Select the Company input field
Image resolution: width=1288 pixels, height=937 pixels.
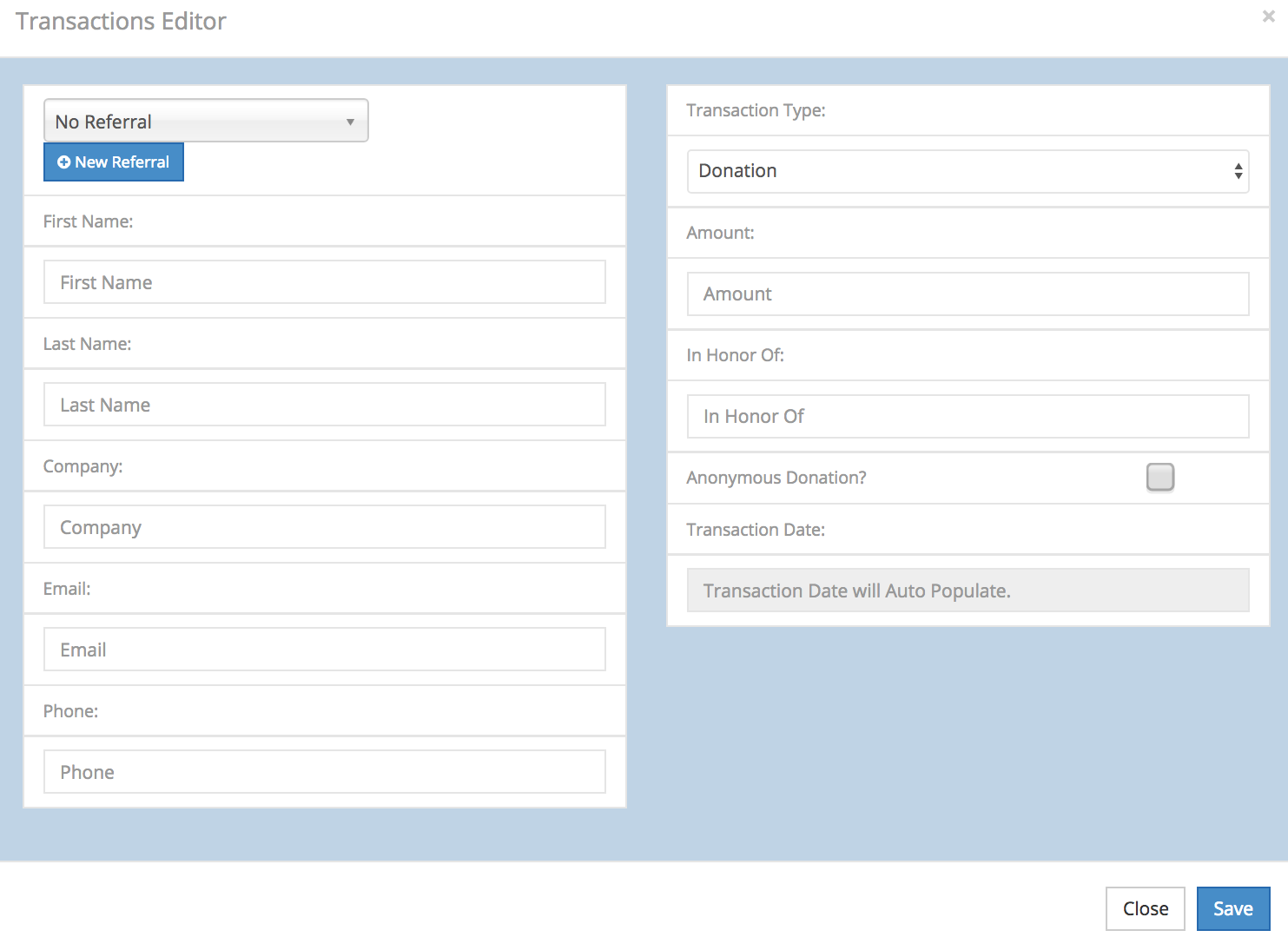click(x=324, y=527)
